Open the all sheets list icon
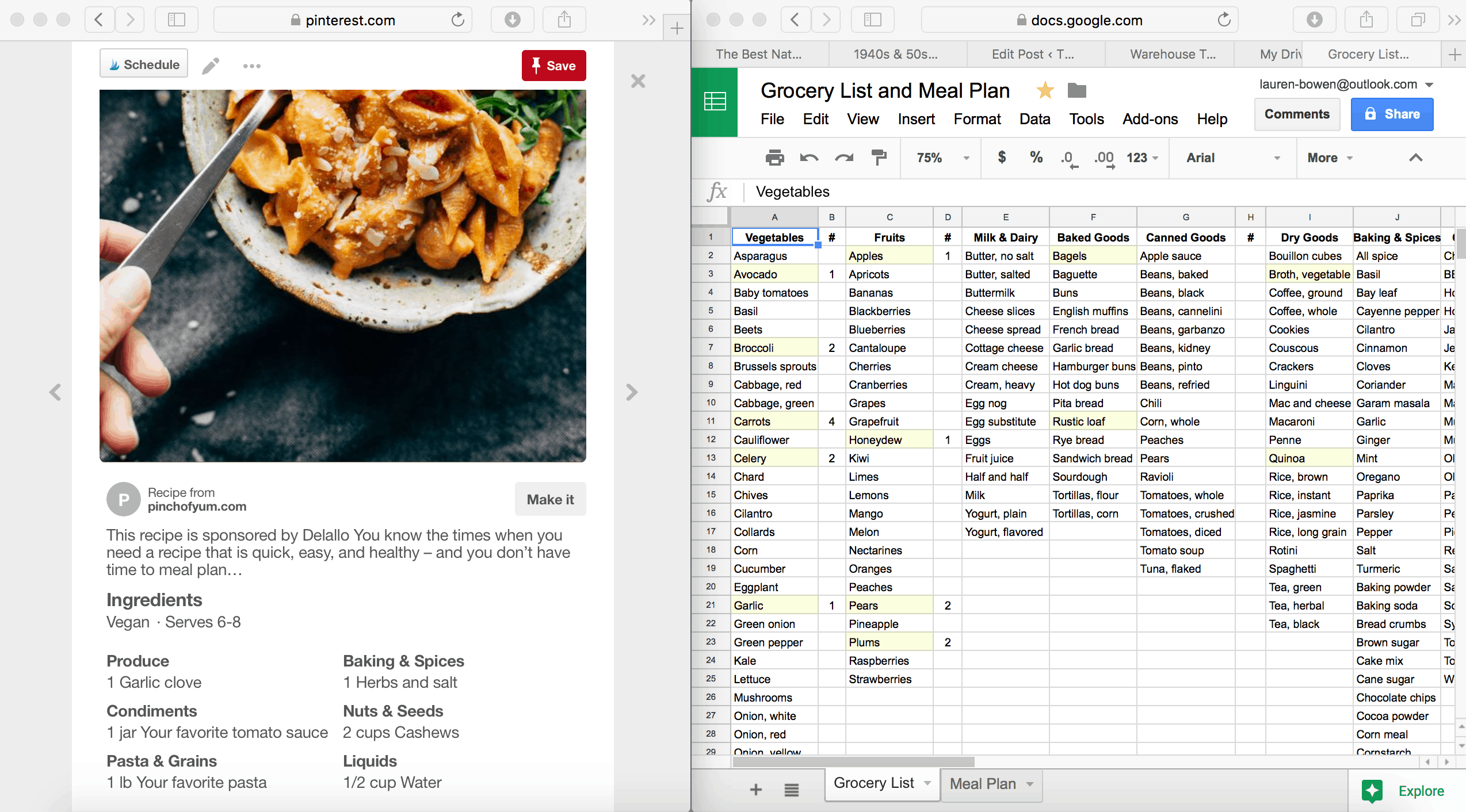 [792, 790]
